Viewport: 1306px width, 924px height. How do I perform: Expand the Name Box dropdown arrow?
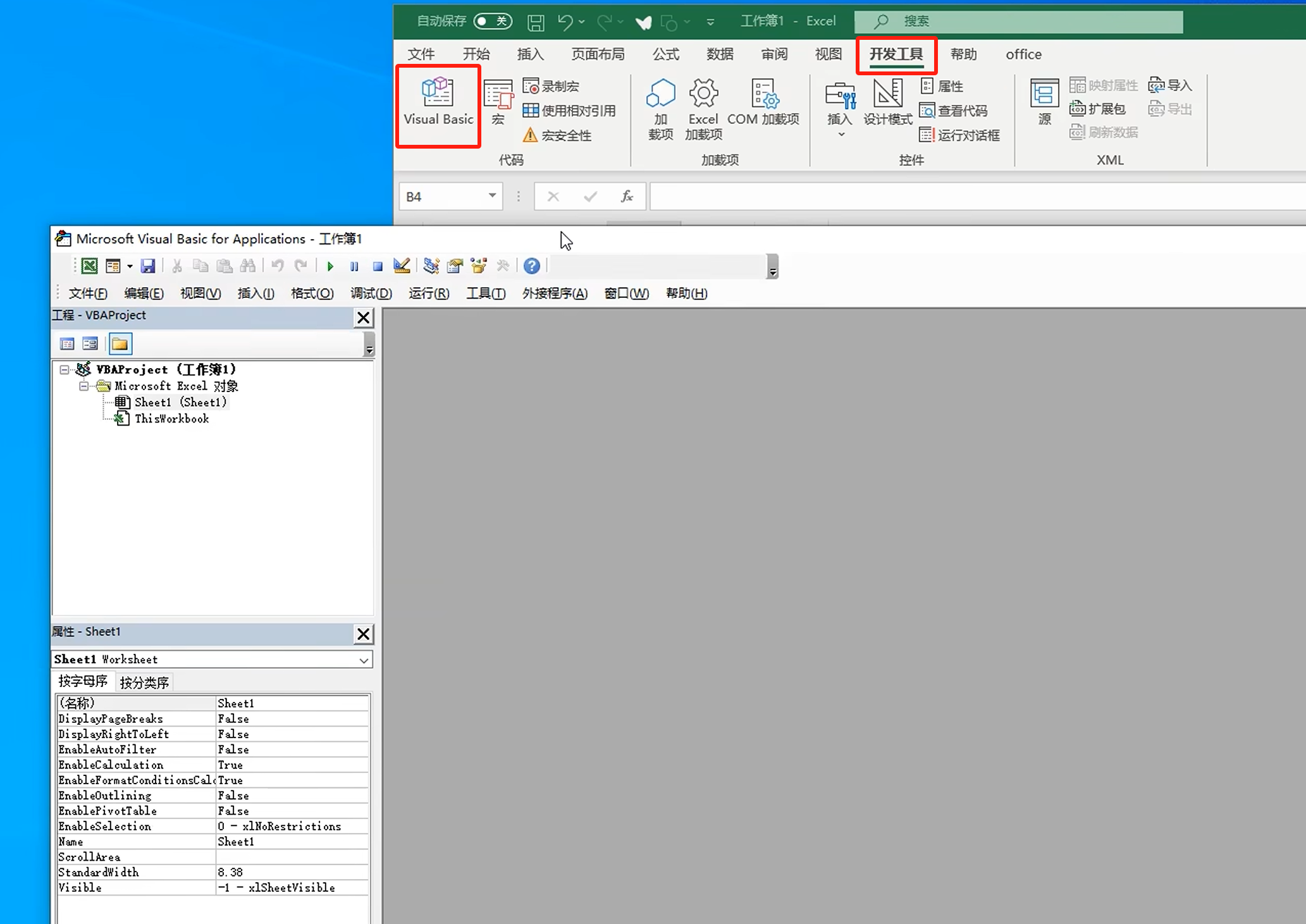(492, 196)
